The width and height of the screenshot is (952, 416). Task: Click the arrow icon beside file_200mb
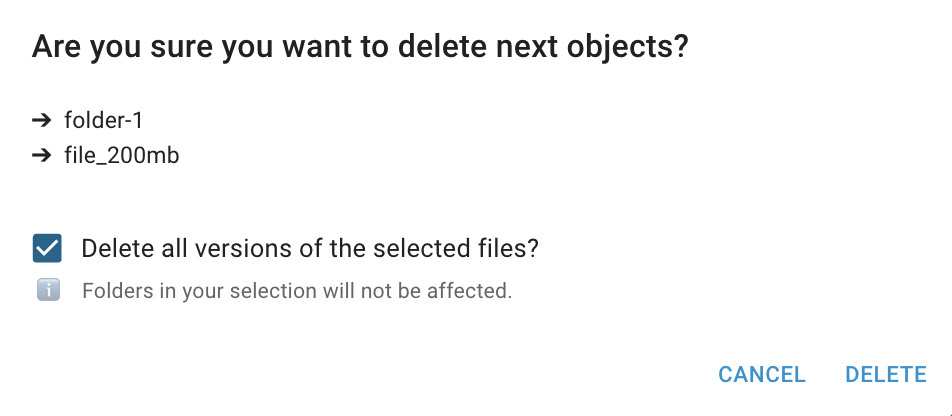point(41,155)
